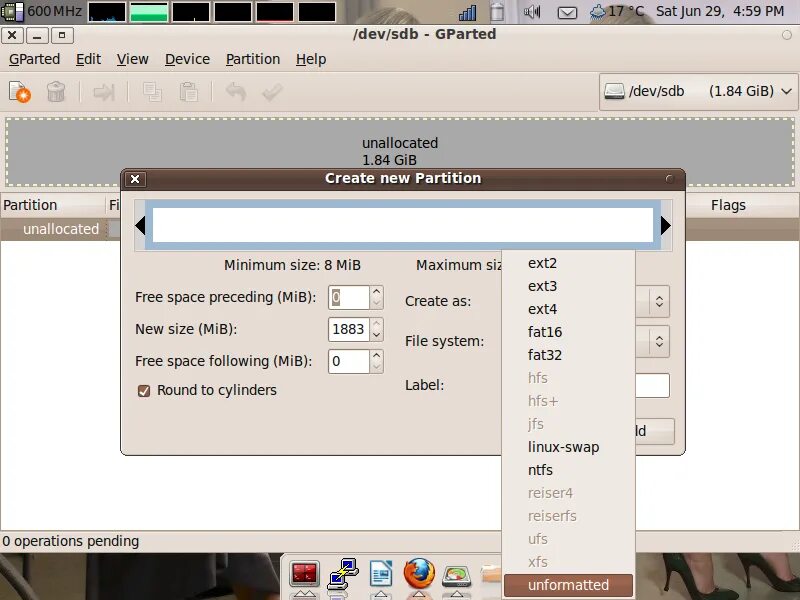Click the Resize/Move toolbar icon

point(104,92)
